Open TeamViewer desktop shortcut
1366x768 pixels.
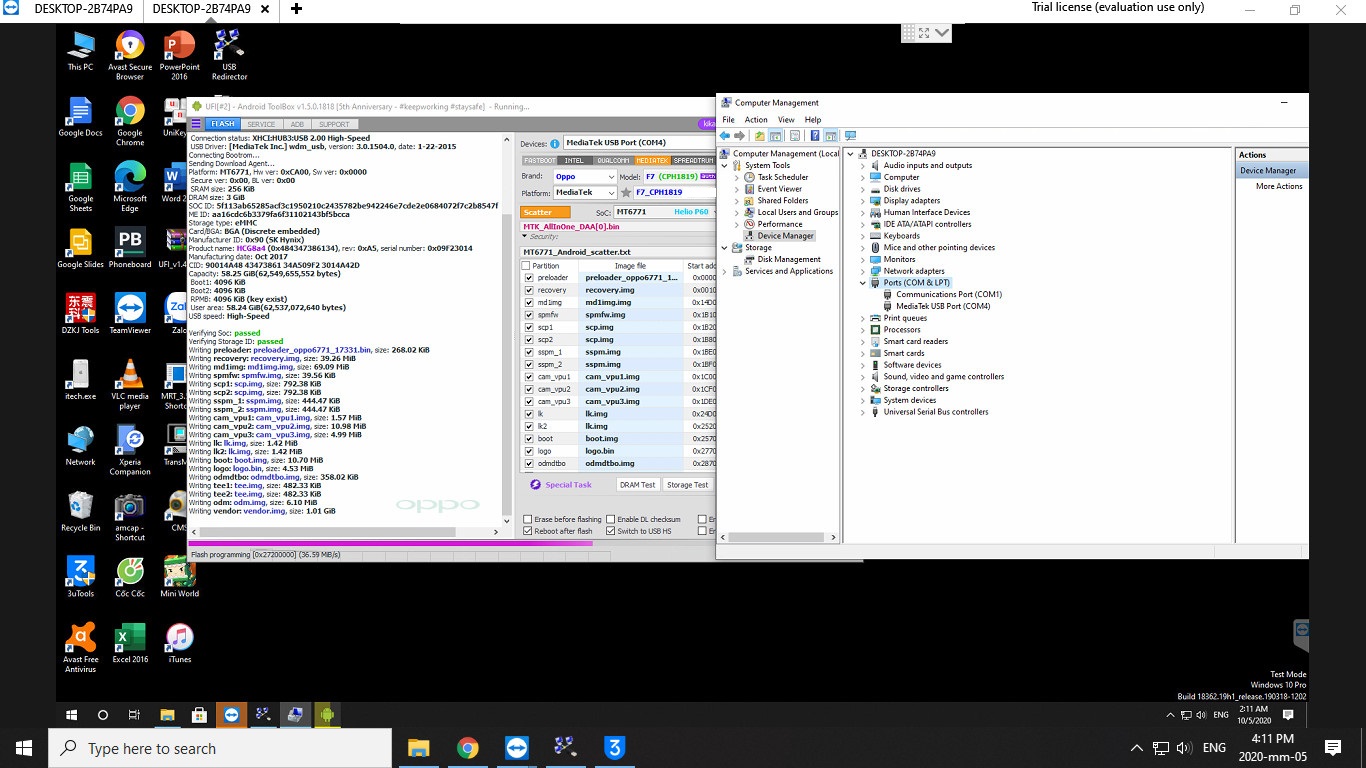click(130, 315)
